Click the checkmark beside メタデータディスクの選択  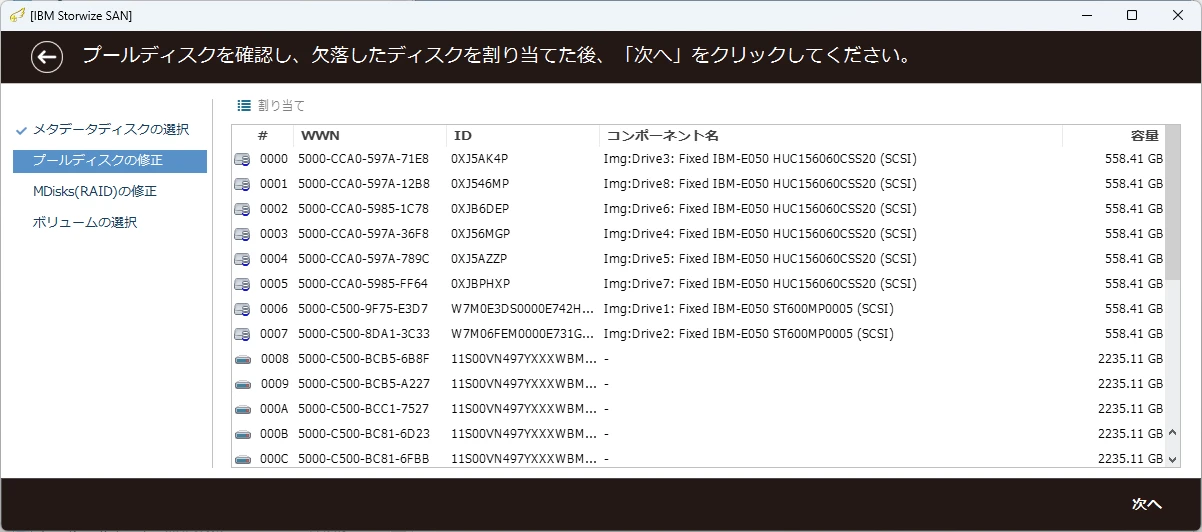pyautogui.click(x=21, y=130)
